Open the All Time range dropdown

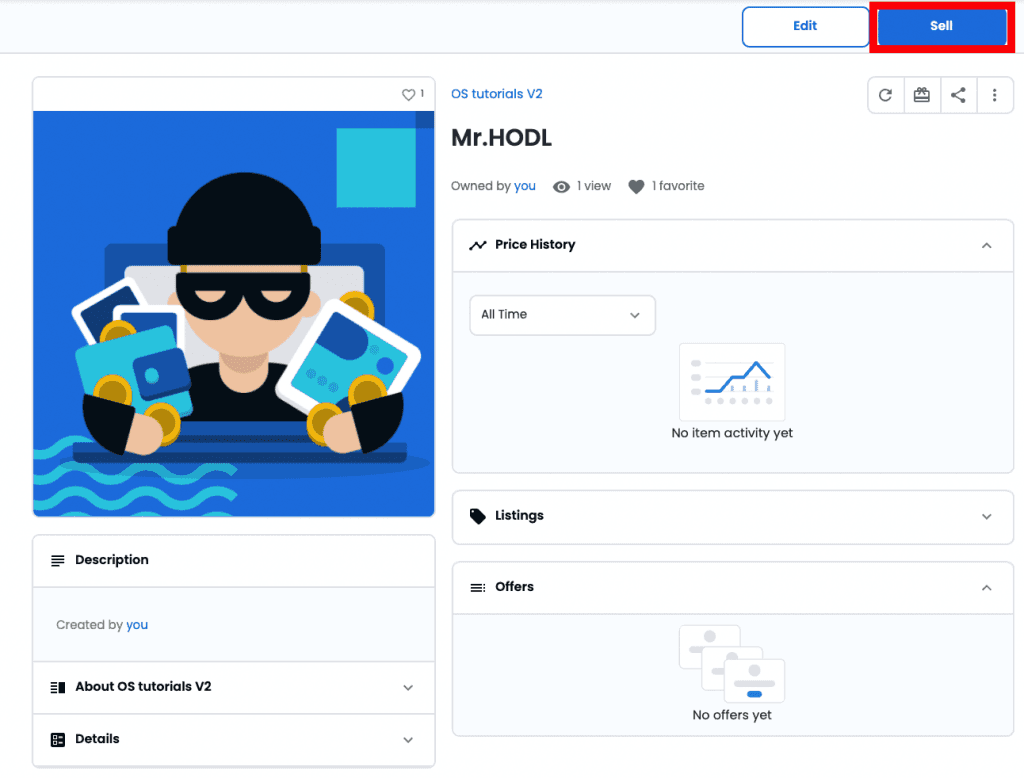pyautogui.click(x=562, y=315)
